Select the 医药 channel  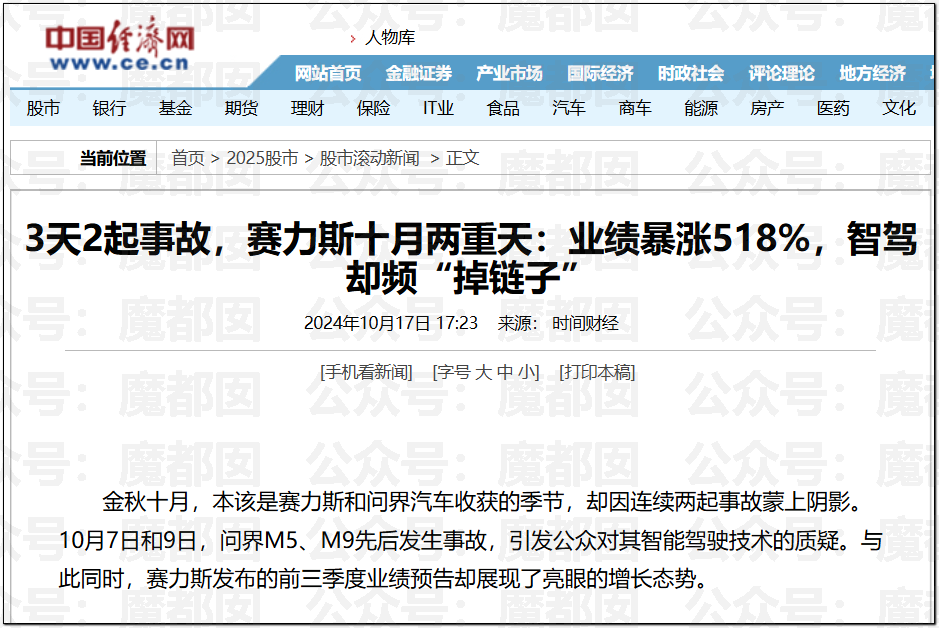pos(833,108)
